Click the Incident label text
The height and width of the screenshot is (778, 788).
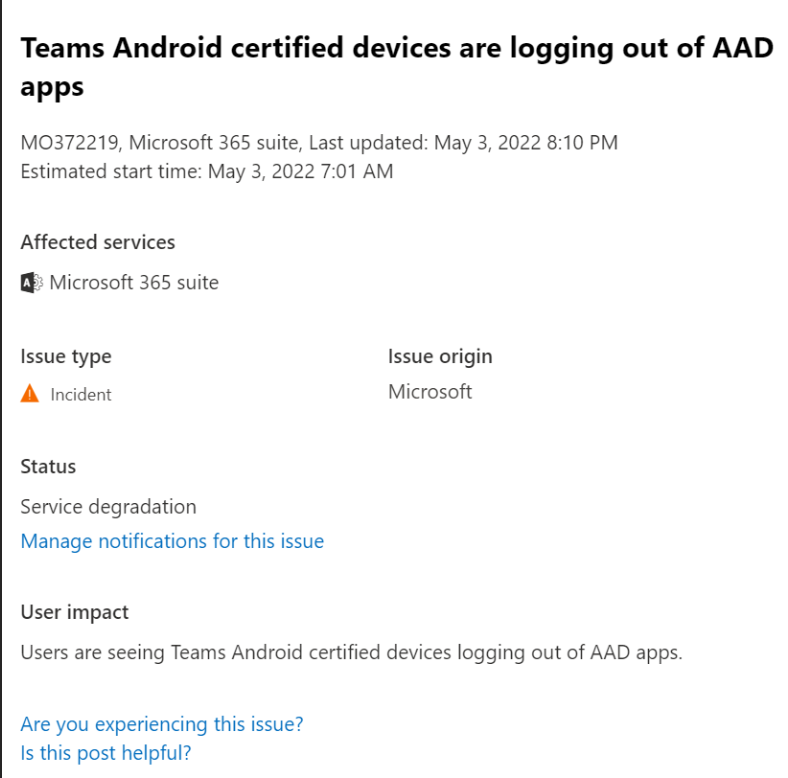[81, 395]
